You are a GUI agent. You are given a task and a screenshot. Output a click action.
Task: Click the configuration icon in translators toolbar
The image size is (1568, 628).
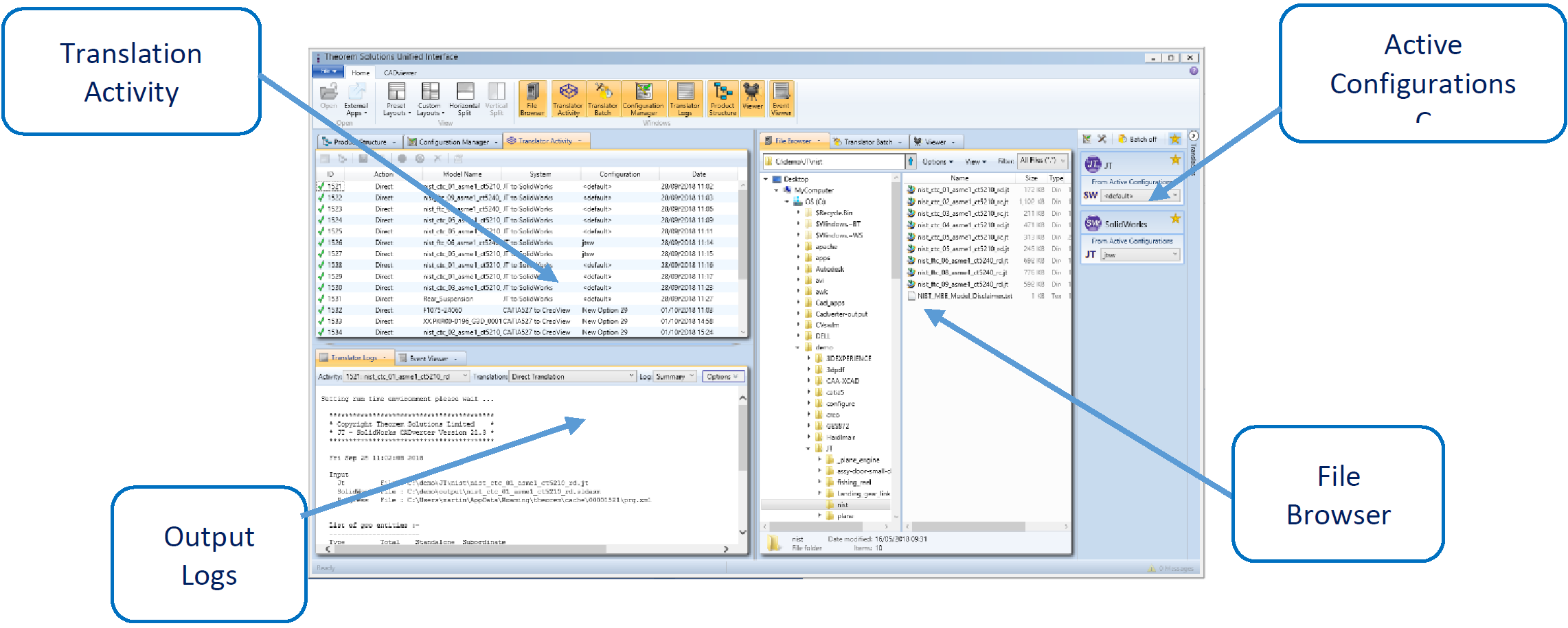[1087, 139]
